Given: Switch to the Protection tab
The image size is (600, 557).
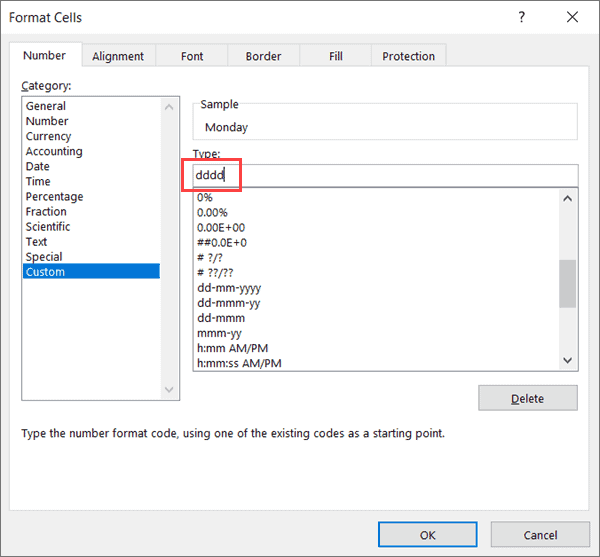Looking at the screenshot, I should (x=408, y=57).
